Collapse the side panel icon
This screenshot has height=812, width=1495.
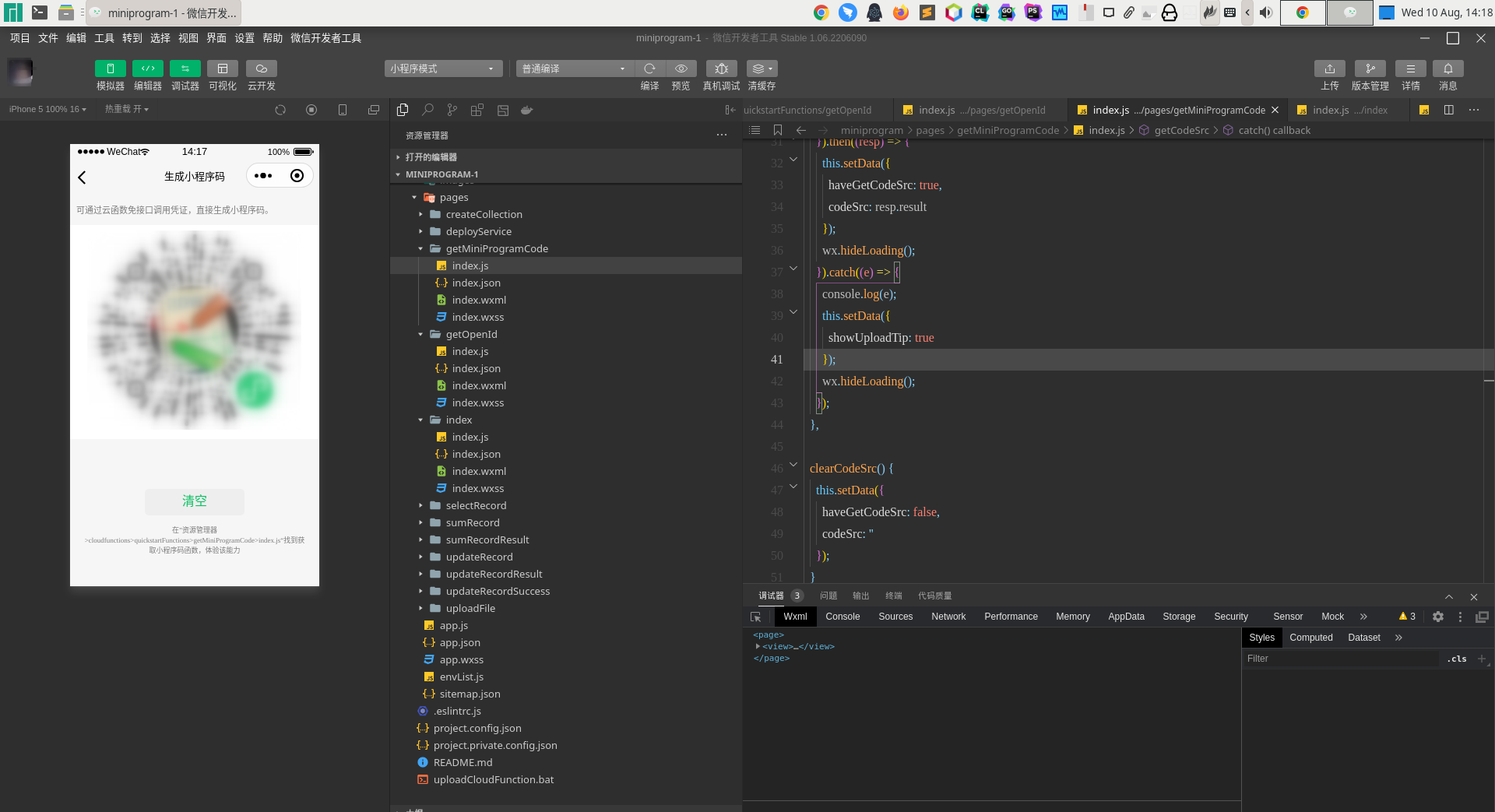[730, 110]
